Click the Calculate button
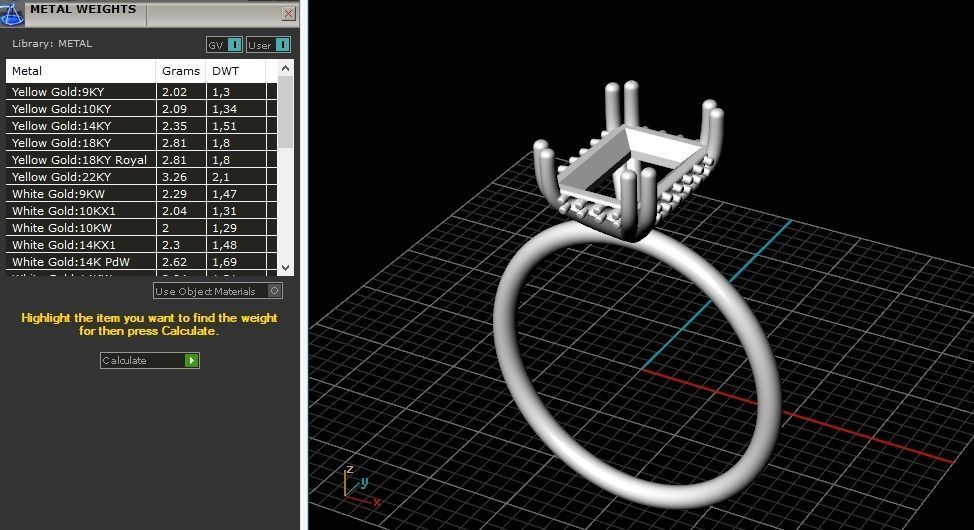 [150, 360]
